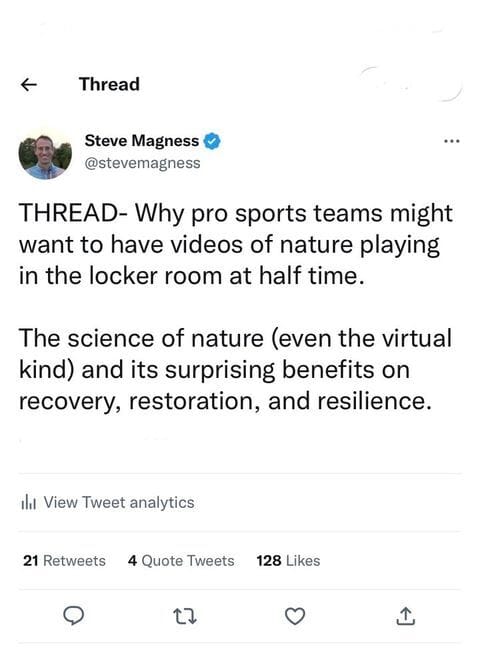The height and width of the screenshot is (648, 480).
Task: Tap the blue verified badge
Action: pos(212,141)
